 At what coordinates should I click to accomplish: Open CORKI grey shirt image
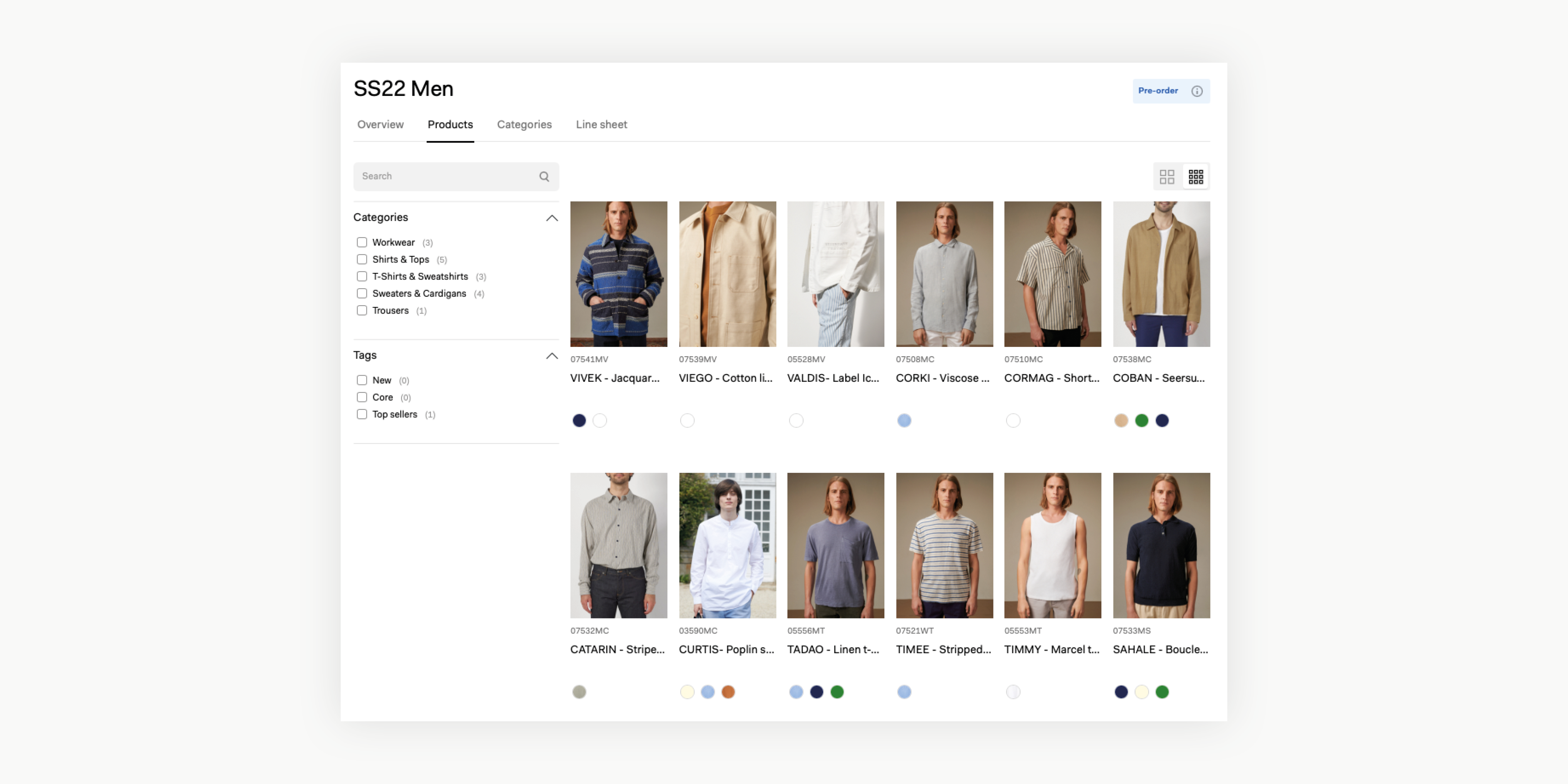[944, 274]
